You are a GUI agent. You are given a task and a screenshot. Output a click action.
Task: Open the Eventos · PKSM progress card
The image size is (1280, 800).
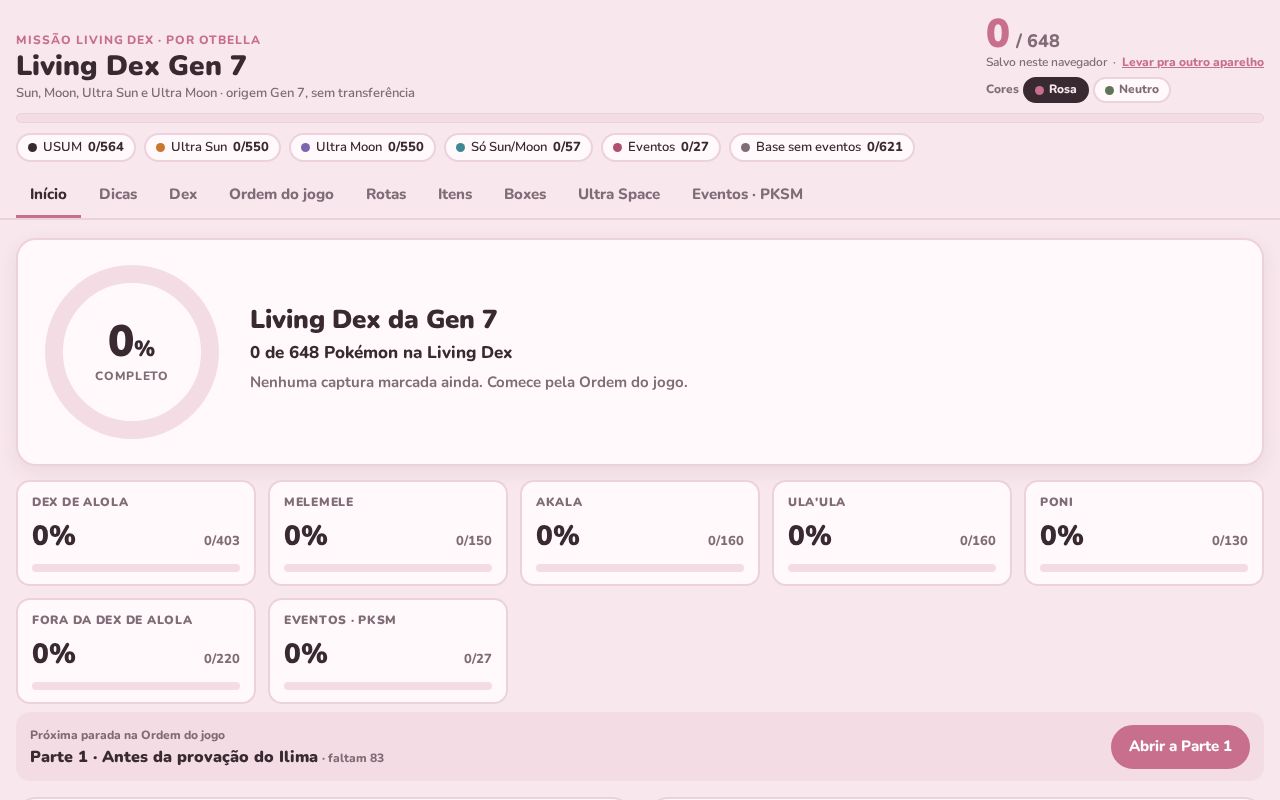click(x=388, y=651)
